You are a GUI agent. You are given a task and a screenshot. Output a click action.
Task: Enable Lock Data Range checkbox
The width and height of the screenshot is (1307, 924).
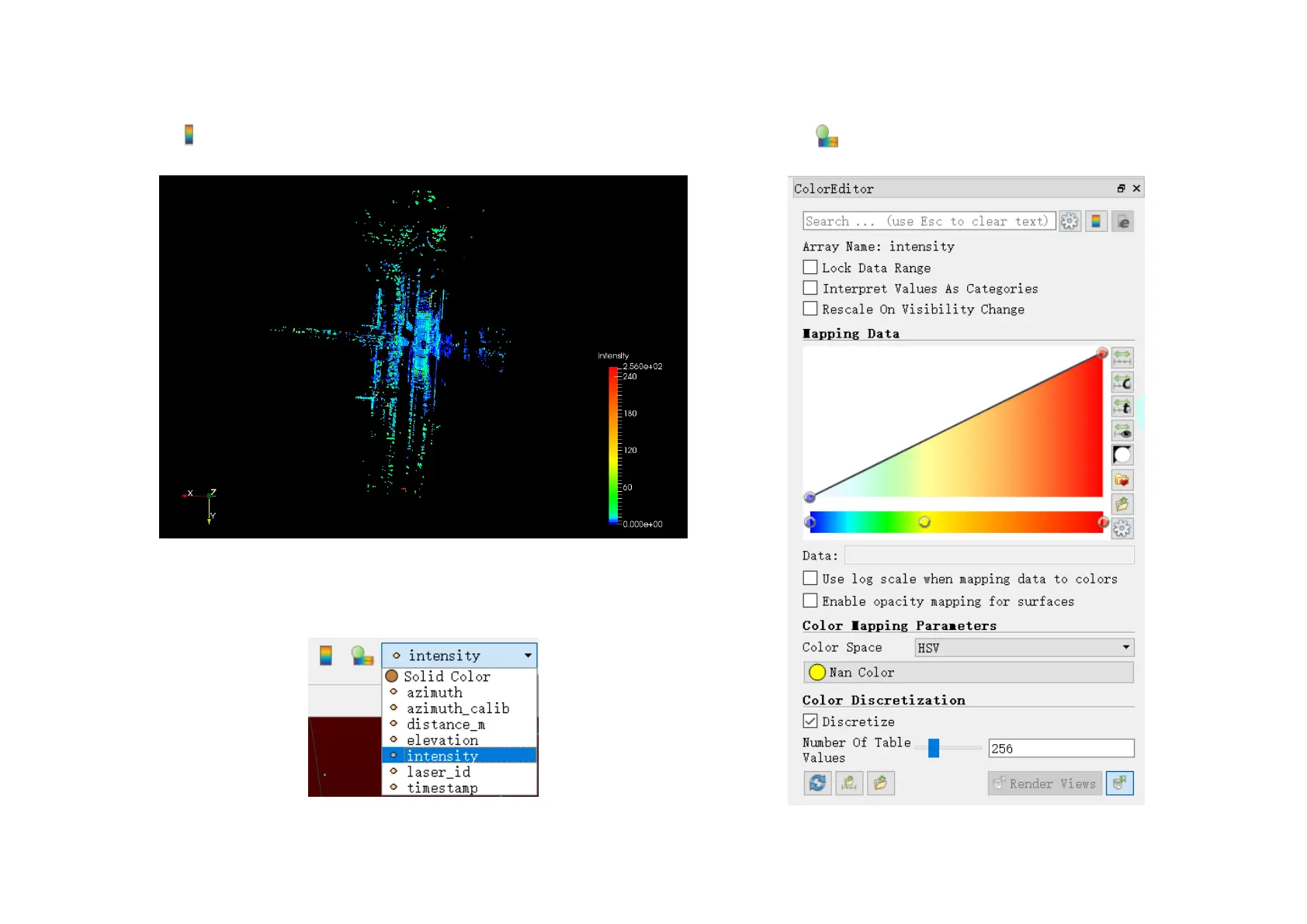[x=810, y=267]
